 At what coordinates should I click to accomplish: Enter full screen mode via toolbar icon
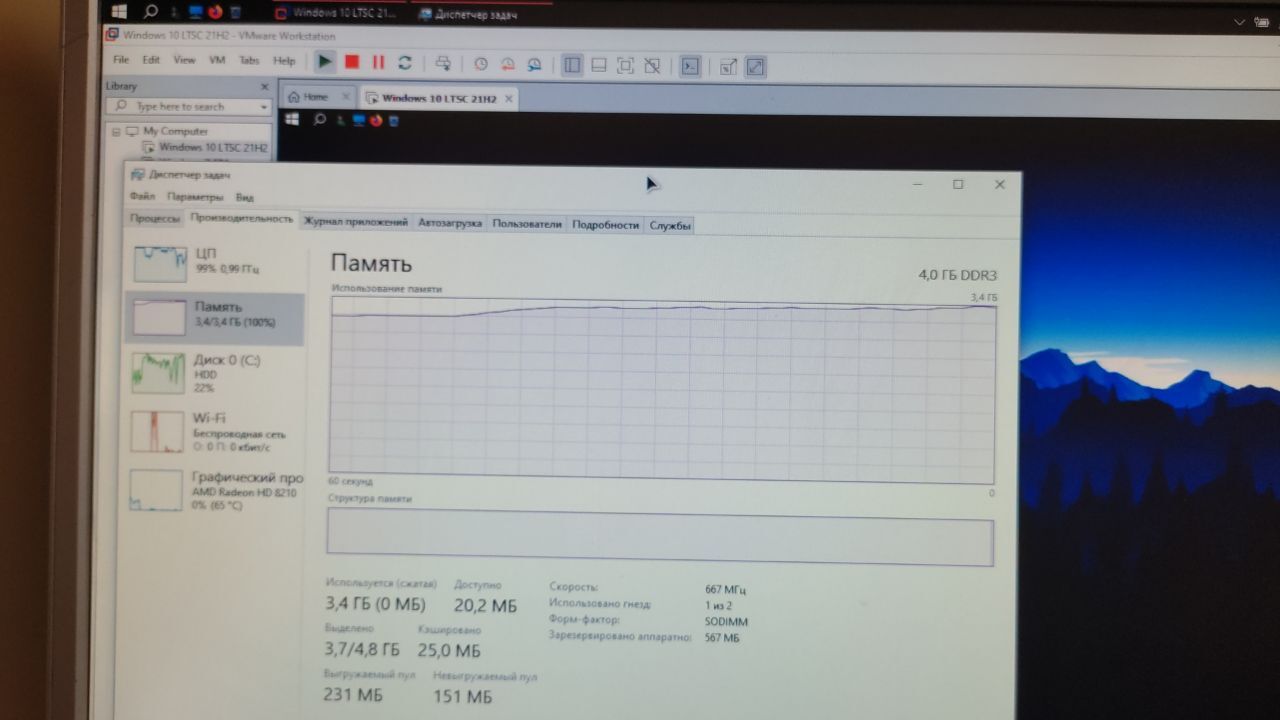tap(625, 65)
